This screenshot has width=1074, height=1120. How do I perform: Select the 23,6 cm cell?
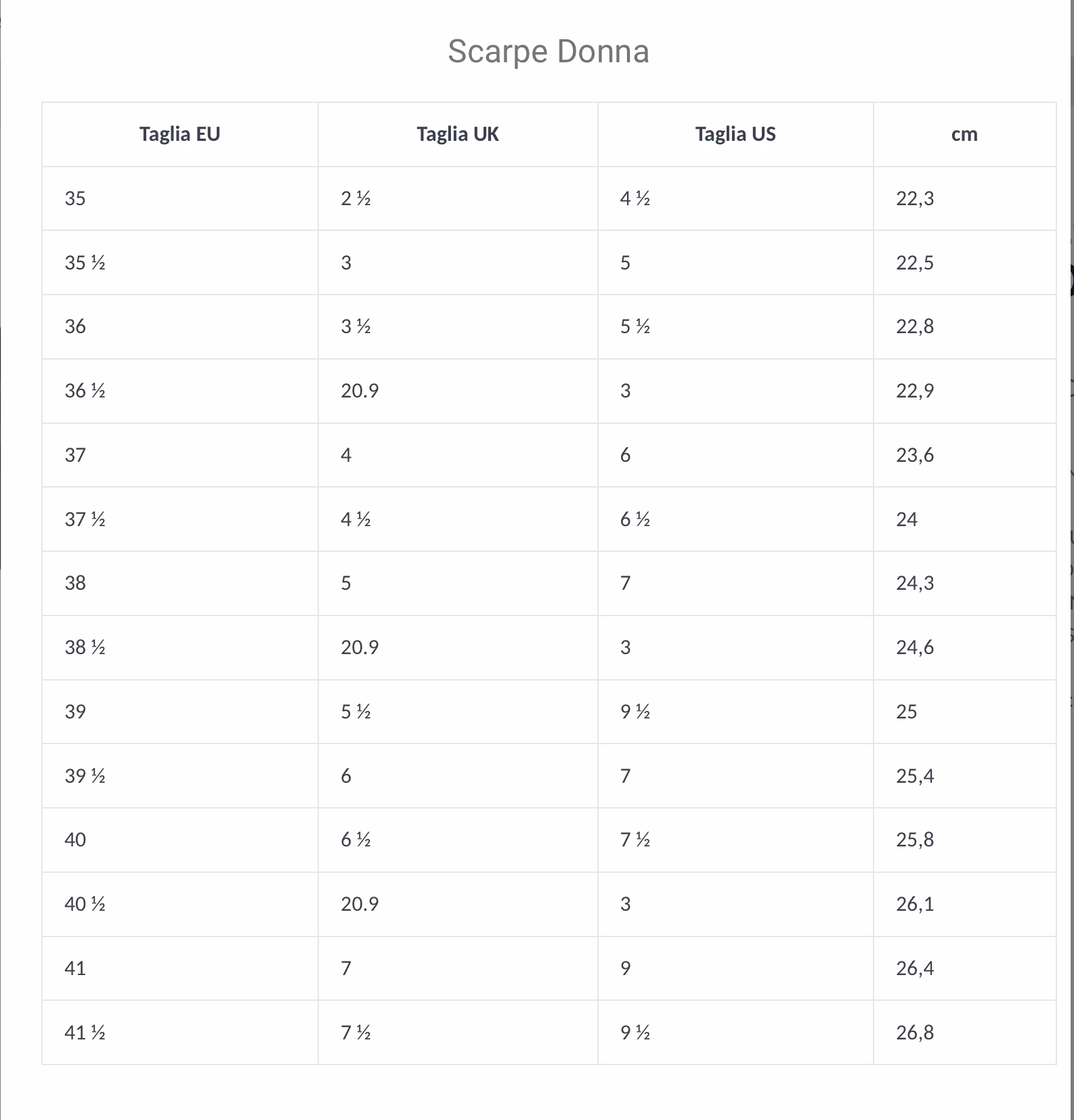[x=915, y=455]
